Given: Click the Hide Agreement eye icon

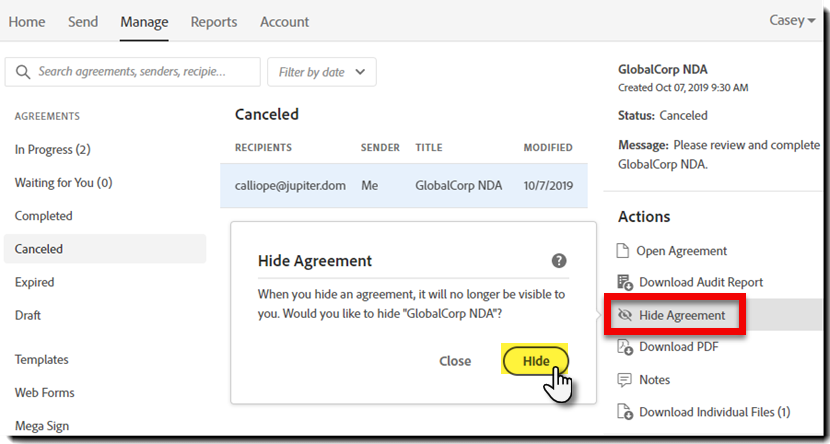Looking at the screenshot, I should point(625,315).
